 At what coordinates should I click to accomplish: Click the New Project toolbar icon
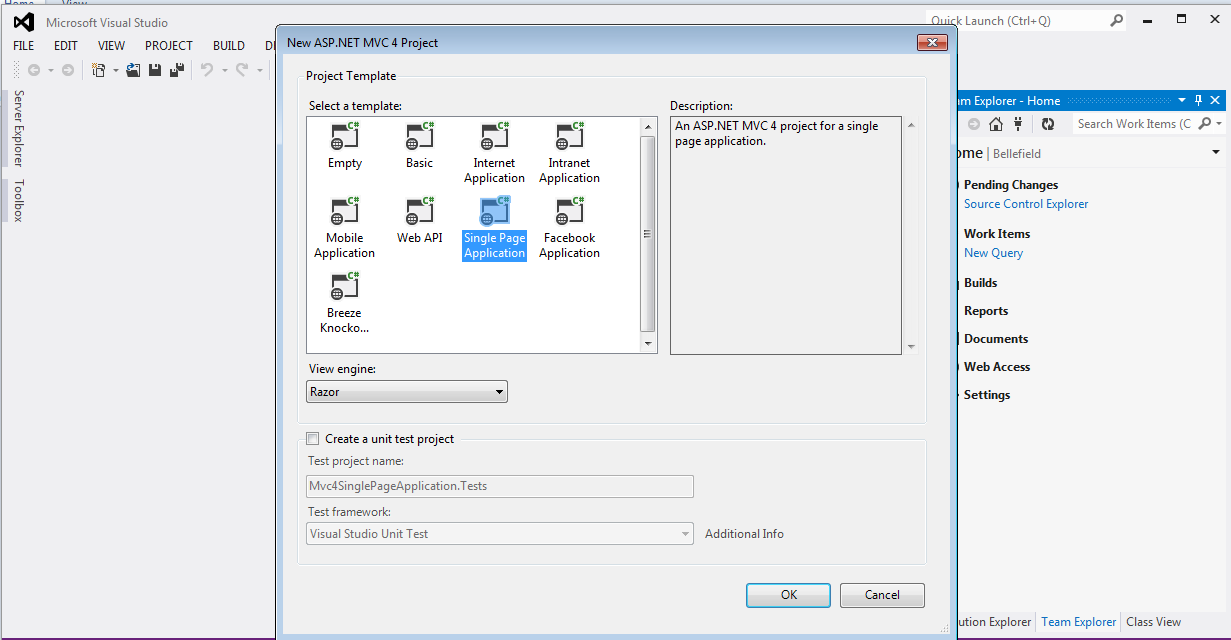[x=99, y=70]
